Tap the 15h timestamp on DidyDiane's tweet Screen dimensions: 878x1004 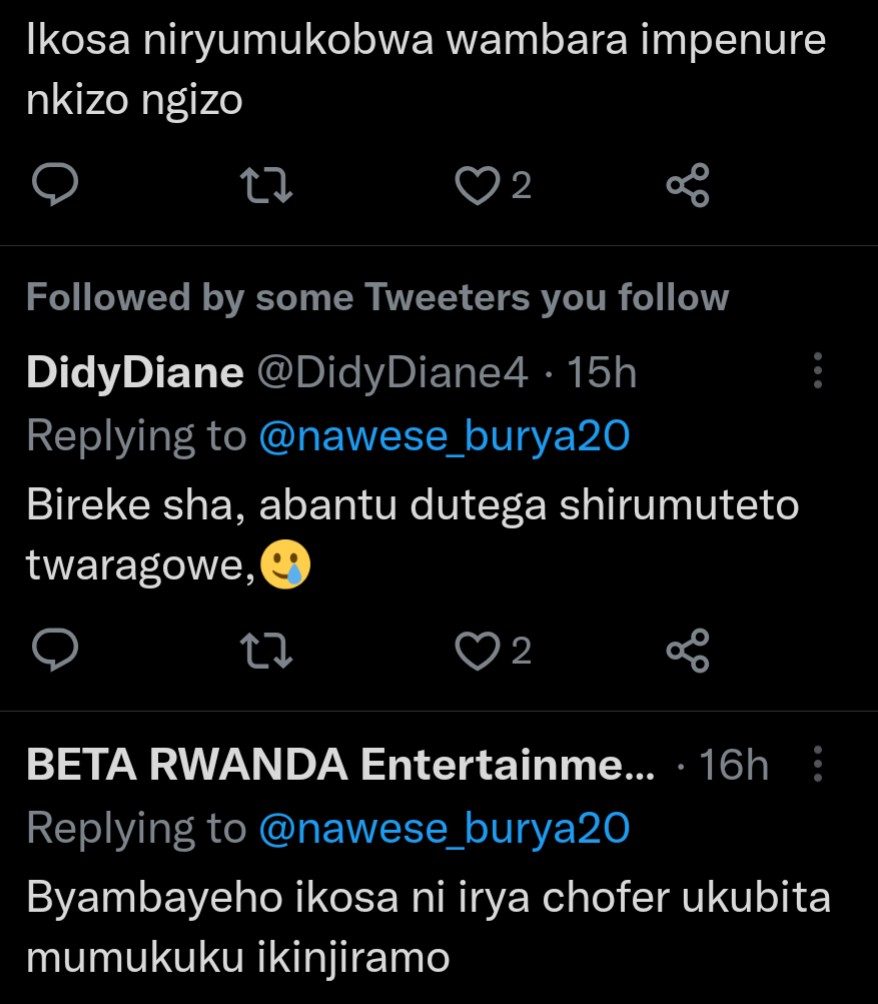(602, 373)
